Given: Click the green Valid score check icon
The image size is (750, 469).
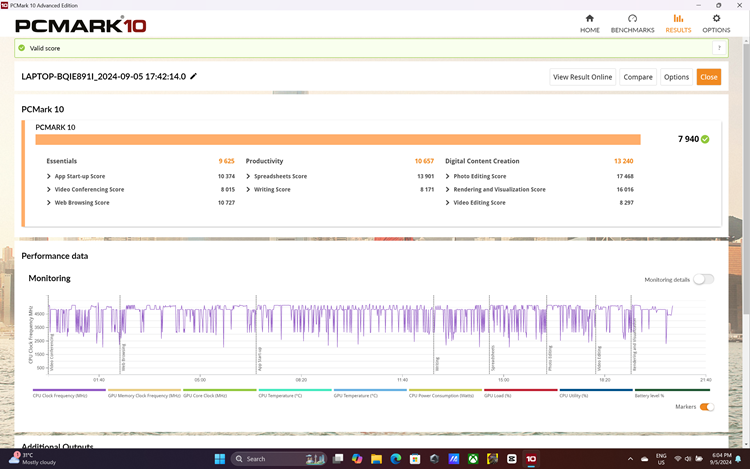Looking at the screenshot, I should [x=22, y=48].
